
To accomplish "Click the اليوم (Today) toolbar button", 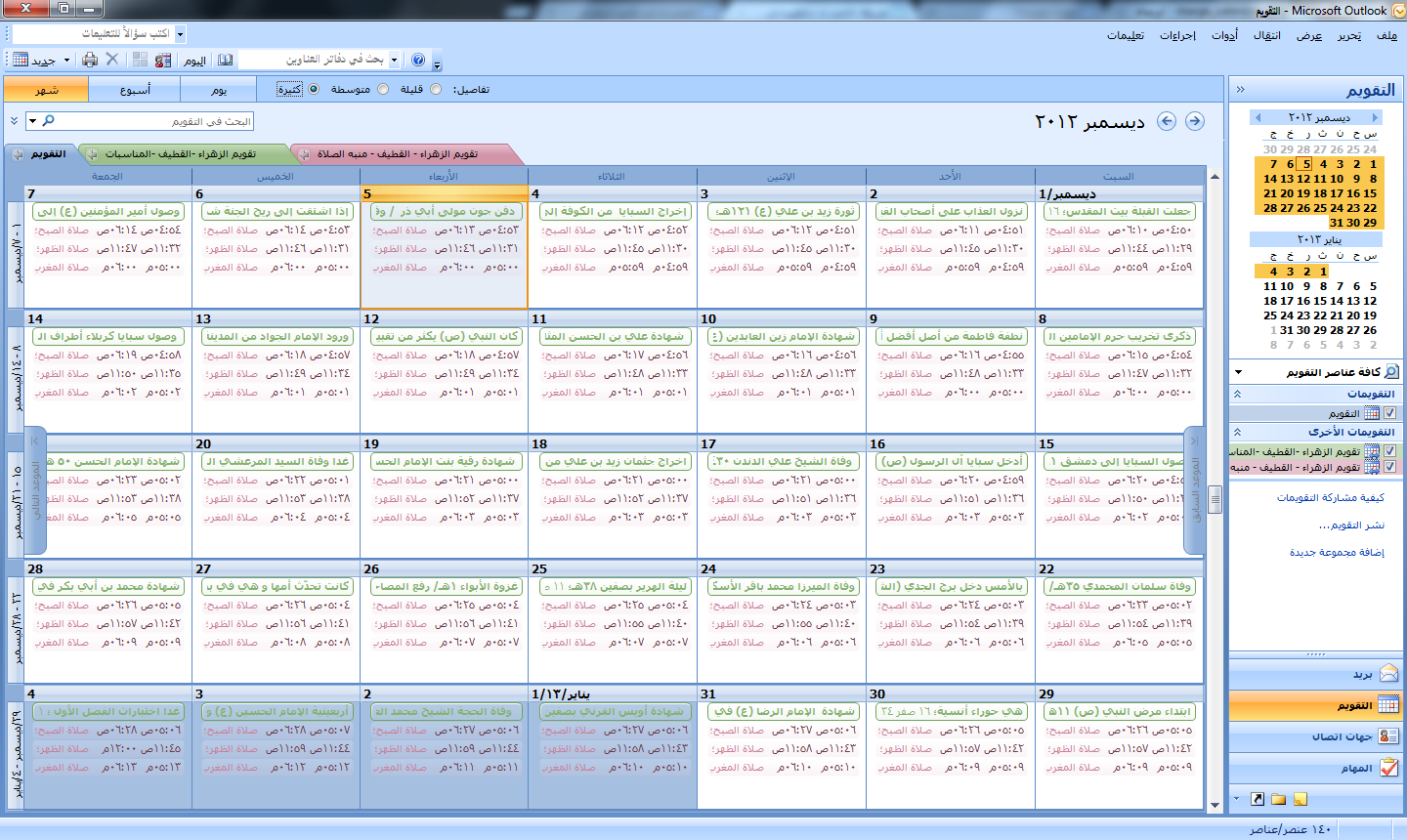I will pyautogui.click(x=195, y=61).
